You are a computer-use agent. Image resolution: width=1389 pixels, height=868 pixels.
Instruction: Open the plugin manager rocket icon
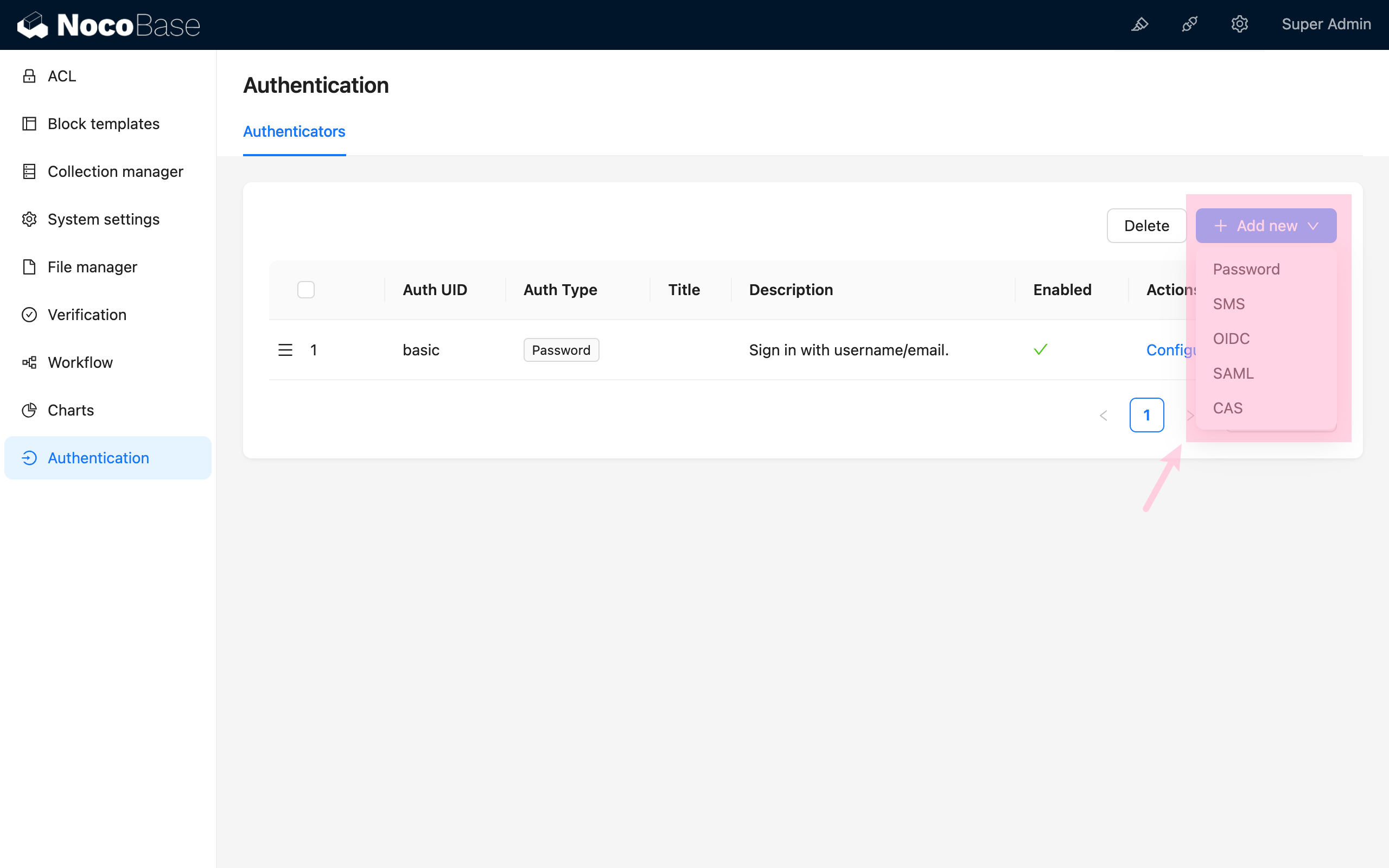tap(1189, 24)
